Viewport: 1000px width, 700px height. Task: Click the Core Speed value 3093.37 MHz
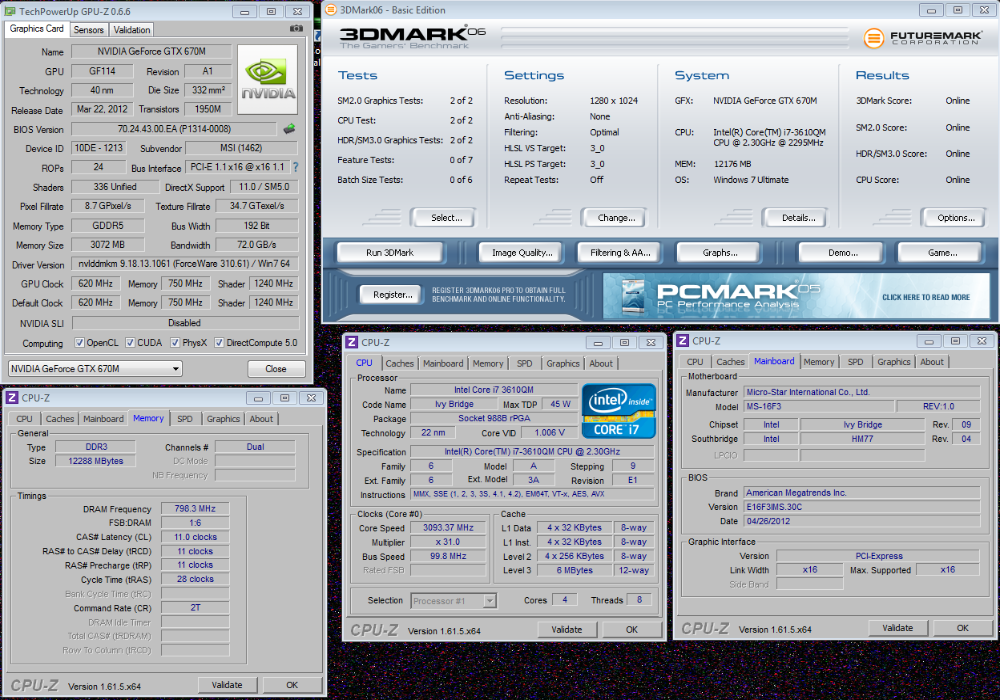448,528
